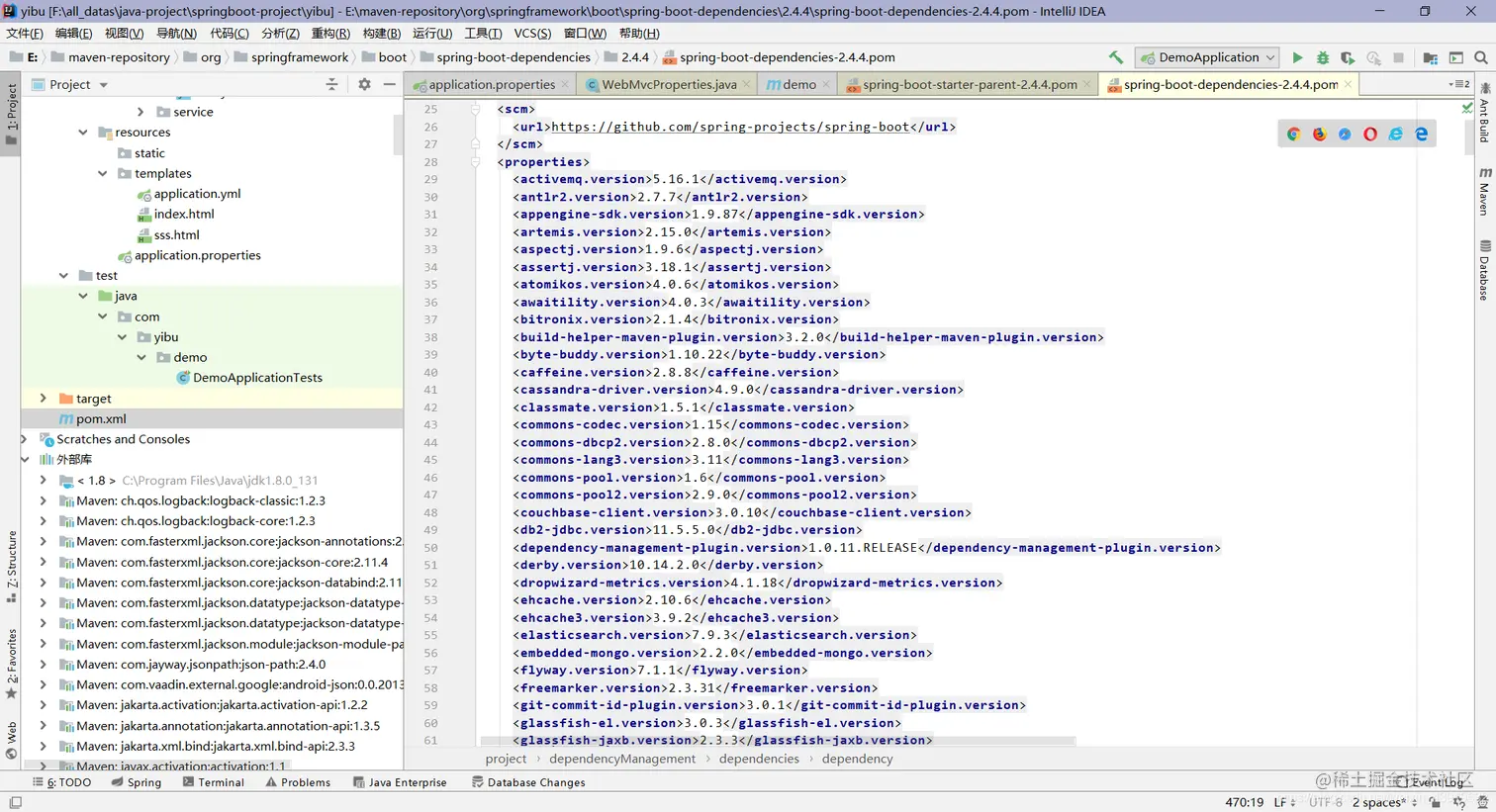Screen dimensions: 1496x812
Task: Open in Safari browser icon
Action: point(1345,134)
